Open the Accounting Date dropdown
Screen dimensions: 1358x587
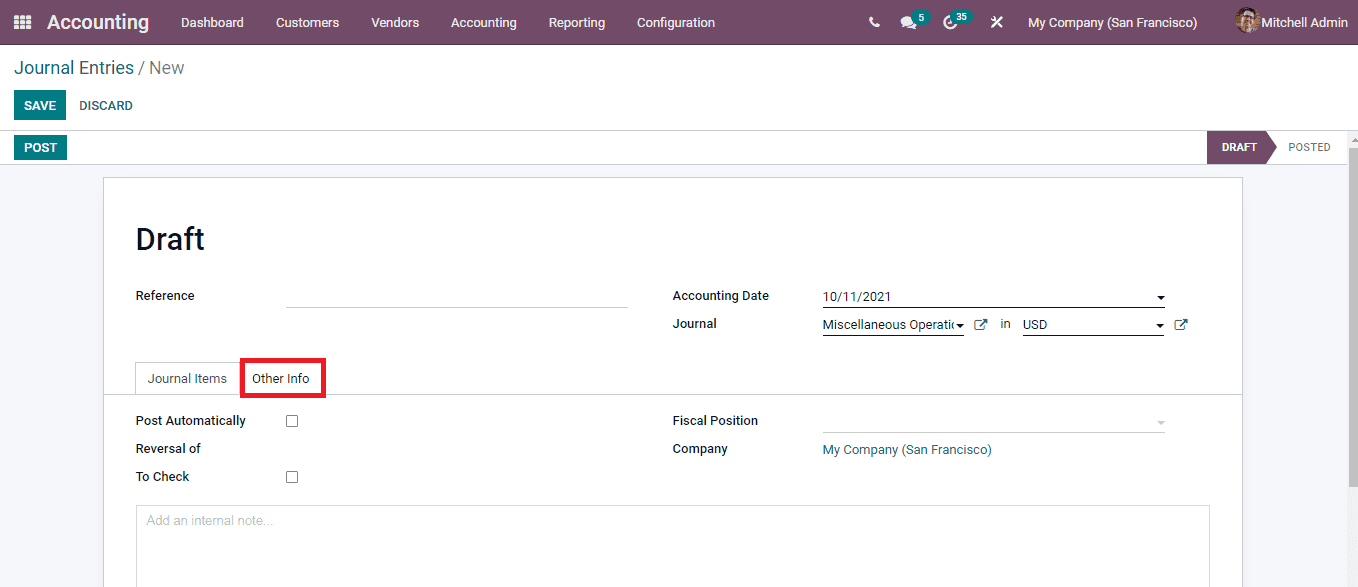click(1159, 297)
